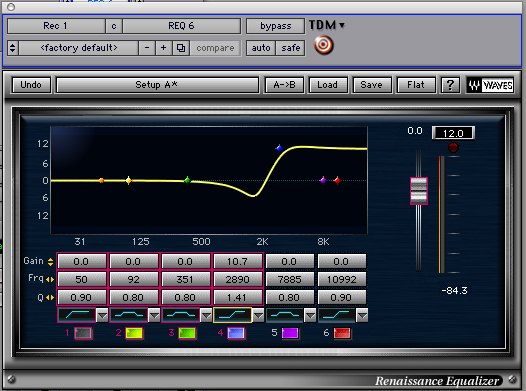The image size is (526, 391).
Task: Click the 12.0 peak value field
Action: click(453, 133)
